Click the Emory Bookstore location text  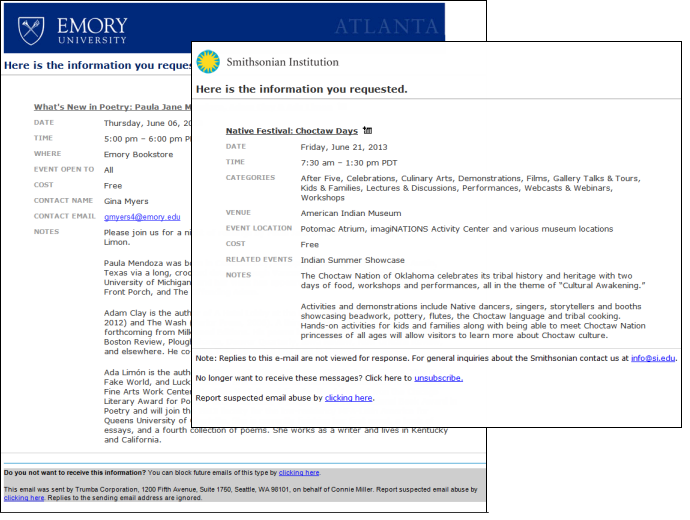[x=138, y=154]
